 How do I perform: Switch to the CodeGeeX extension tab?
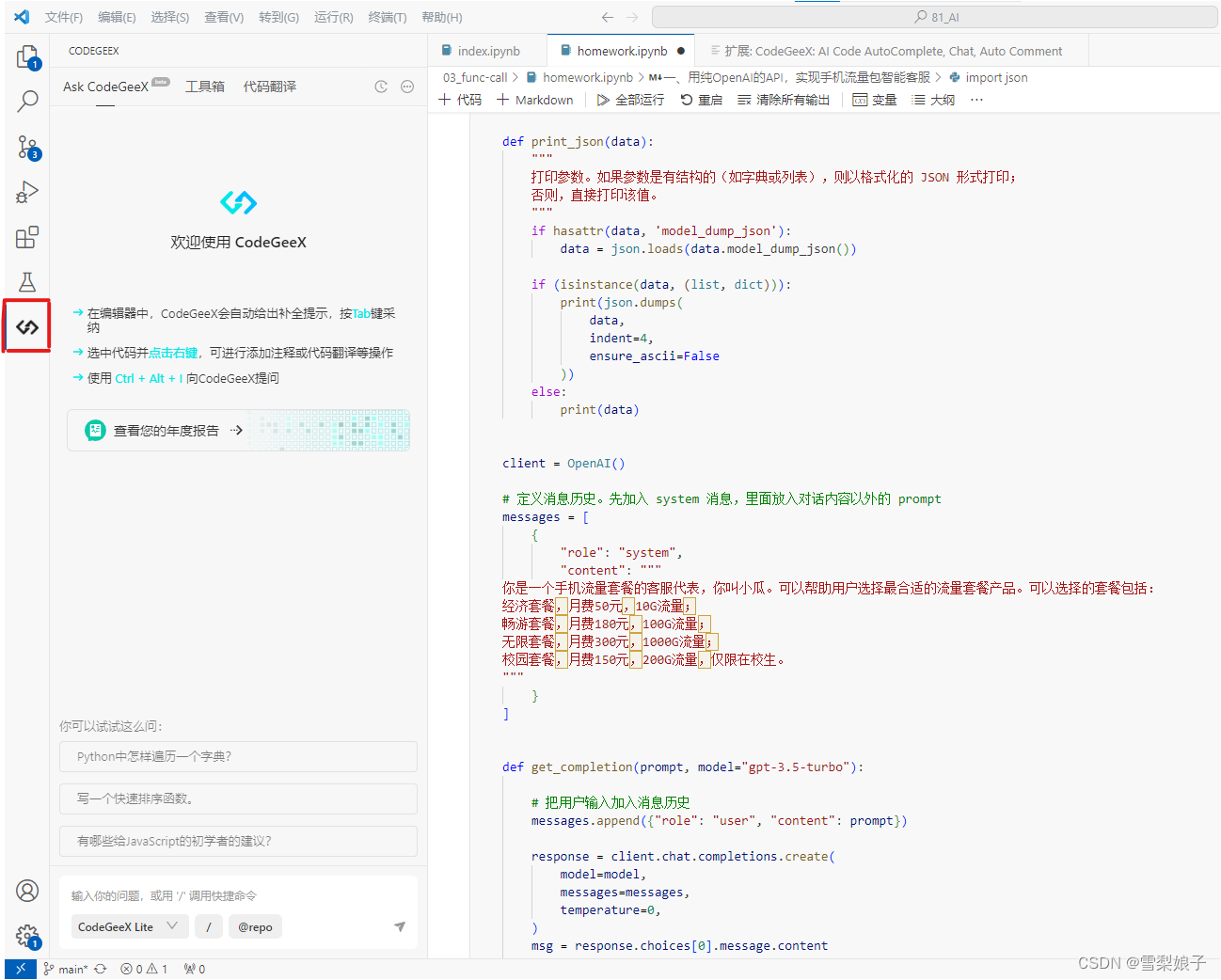pyautogui.click(x=892, y=51)
